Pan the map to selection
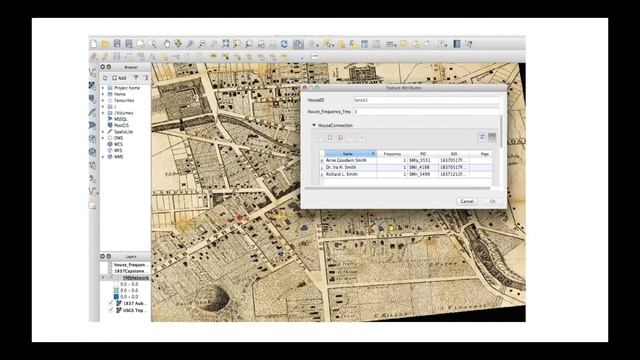640x360 pixels. (178, 44)
